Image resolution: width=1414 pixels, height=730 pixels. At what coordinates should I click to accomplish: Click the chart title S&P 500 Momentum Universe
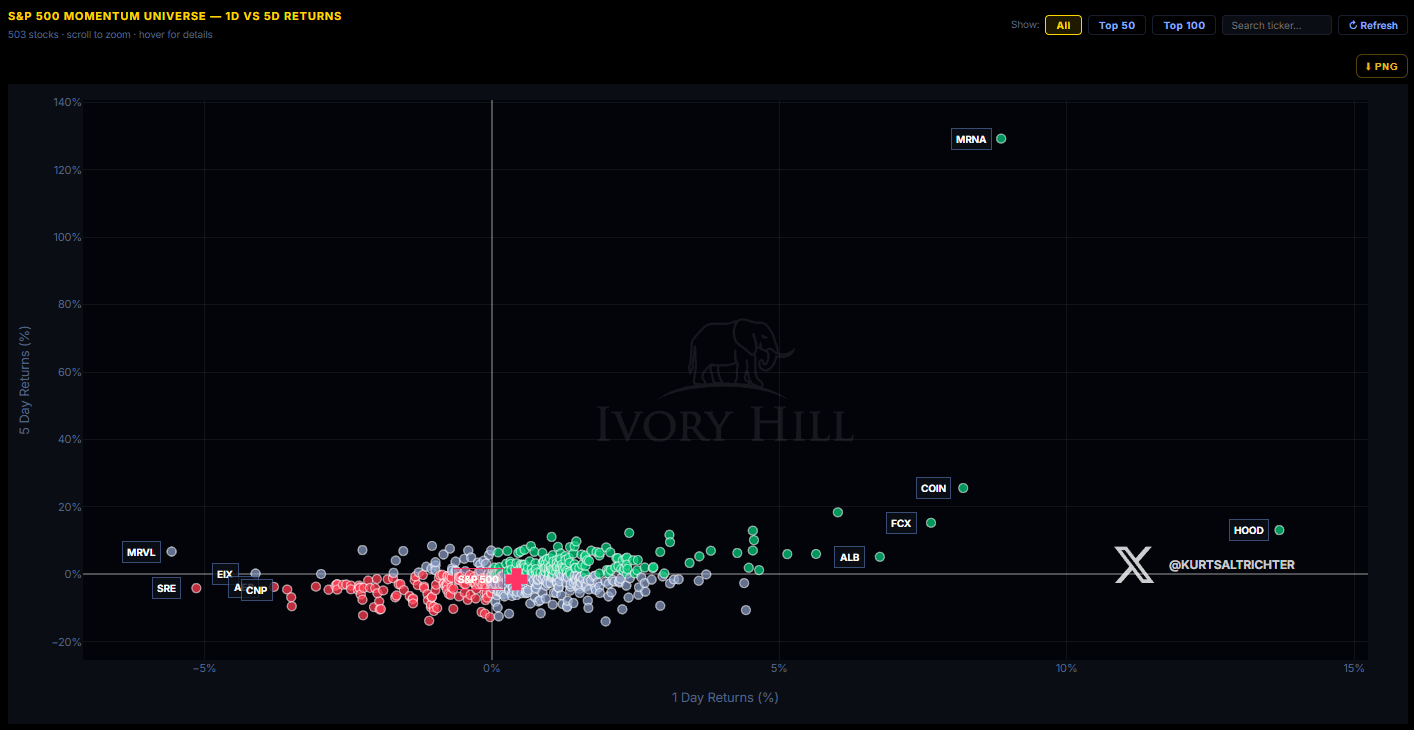click(175, 16)
